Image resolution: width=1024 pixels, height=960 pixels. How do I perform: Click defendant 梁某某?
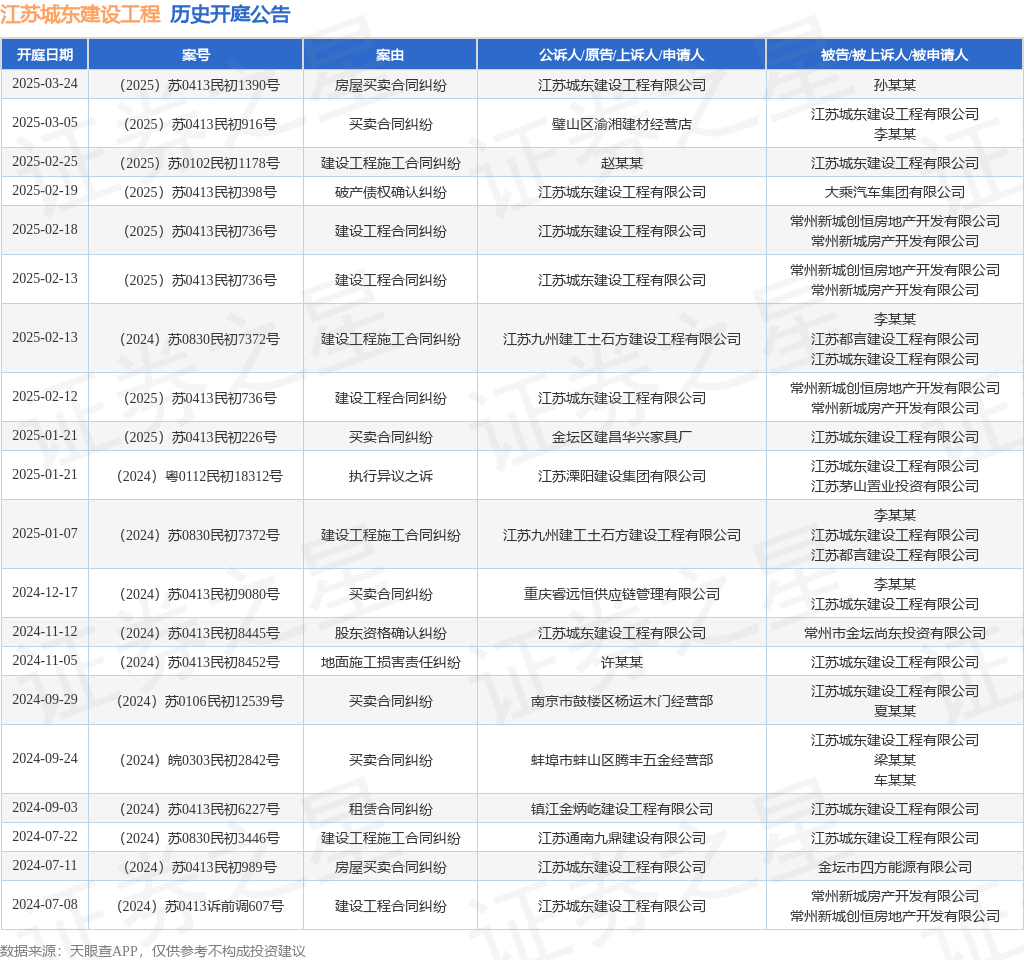(894, 761)
